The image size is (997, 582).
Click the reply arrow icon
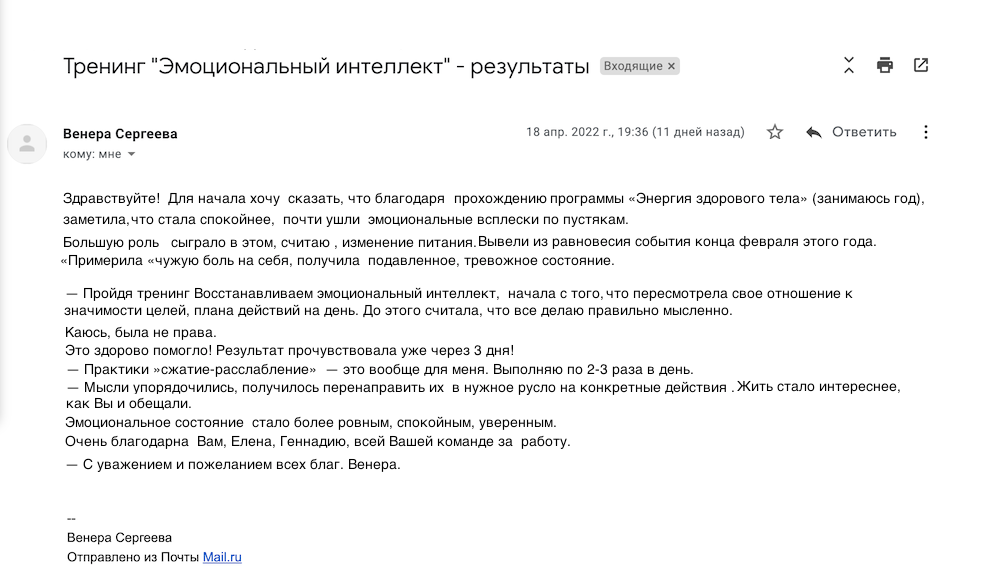[814, 132]
